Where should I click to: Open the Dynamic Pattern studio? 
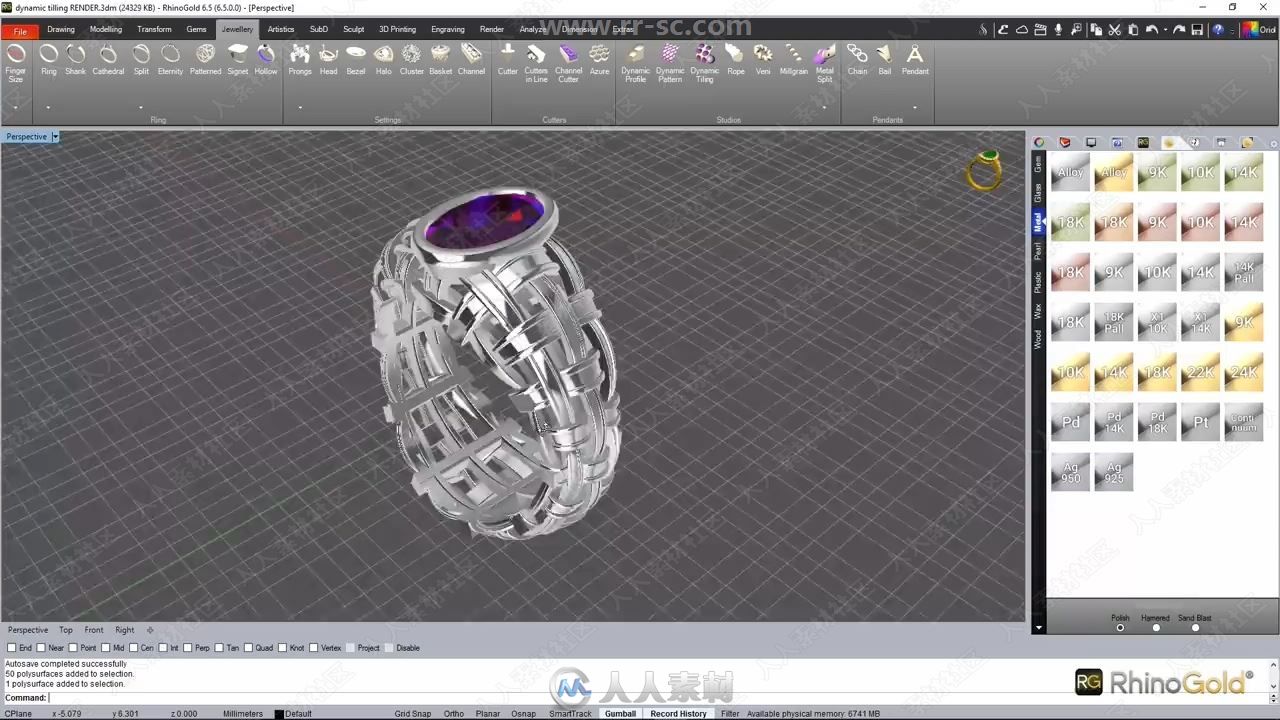point(670,63)
